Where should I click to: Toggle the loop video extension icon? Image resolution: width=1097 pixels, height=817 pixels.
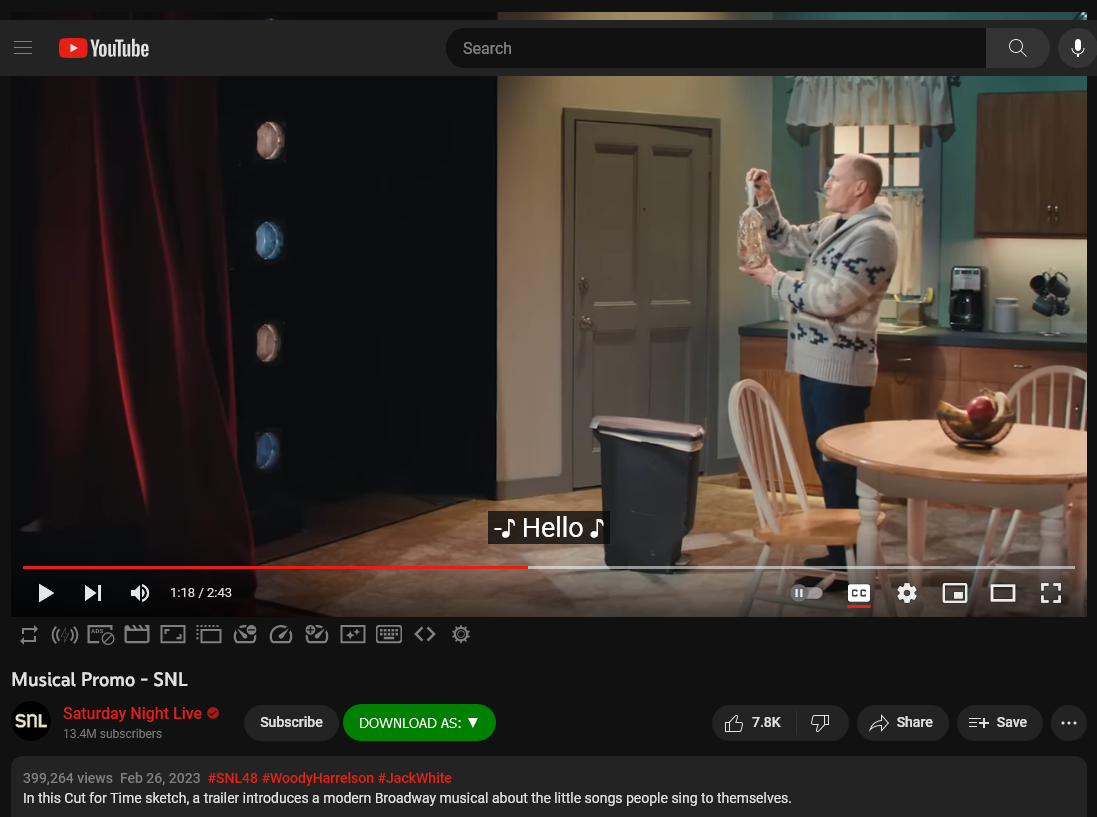click(x=29, y=634)
